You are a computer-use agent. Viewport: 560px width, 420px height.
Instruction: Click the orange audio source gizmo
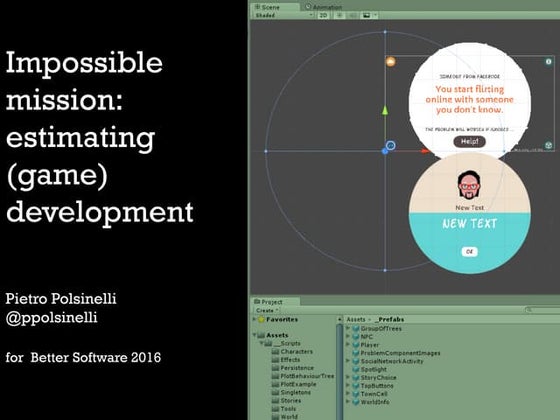click(x=391, y=62)
